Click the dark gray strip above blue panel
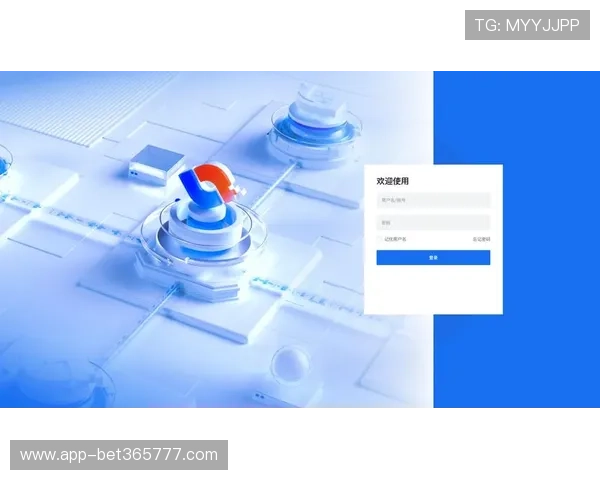Screen dimensions: 600x480 click(x=515, y=68)
